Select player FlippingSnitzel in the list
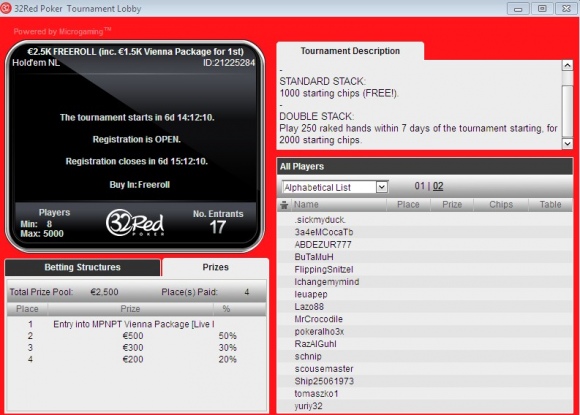 coord(425,269)
